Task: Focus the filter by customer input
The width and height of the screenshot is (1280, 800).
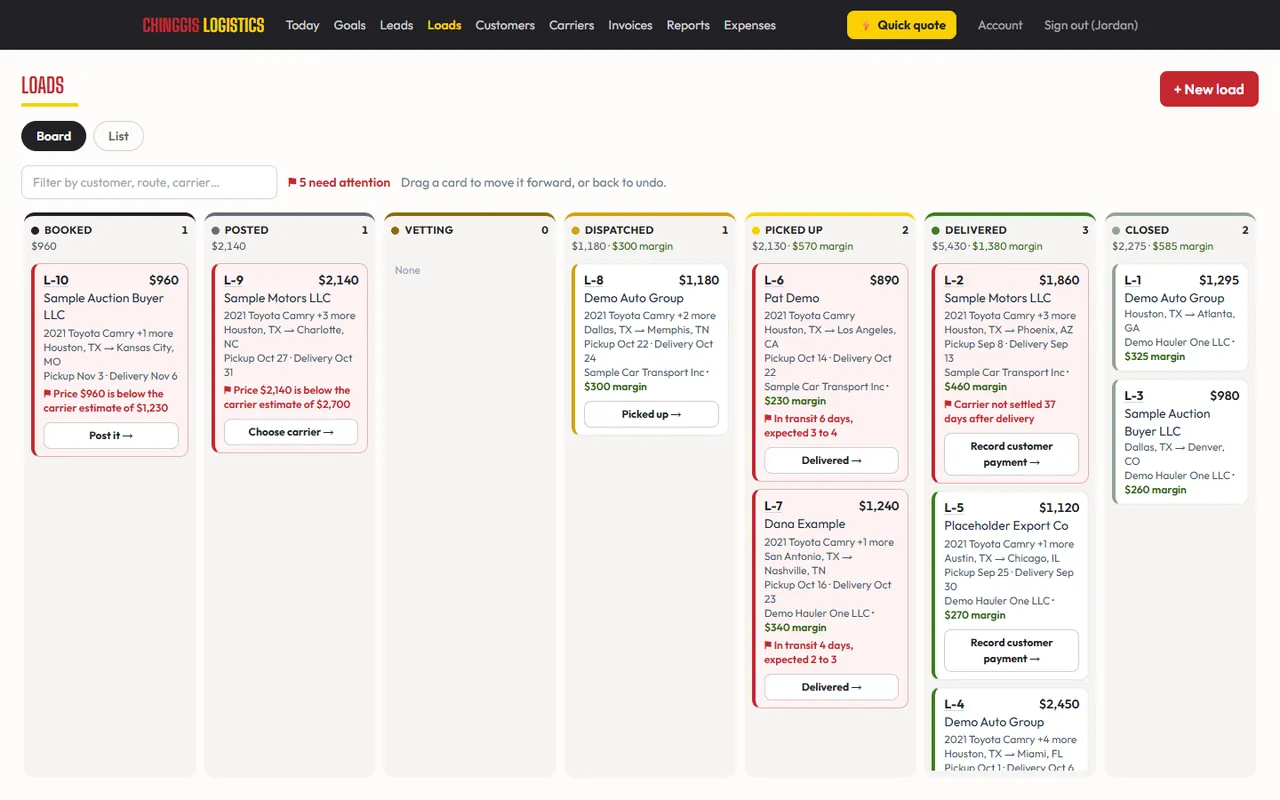Action: (149, 182)
